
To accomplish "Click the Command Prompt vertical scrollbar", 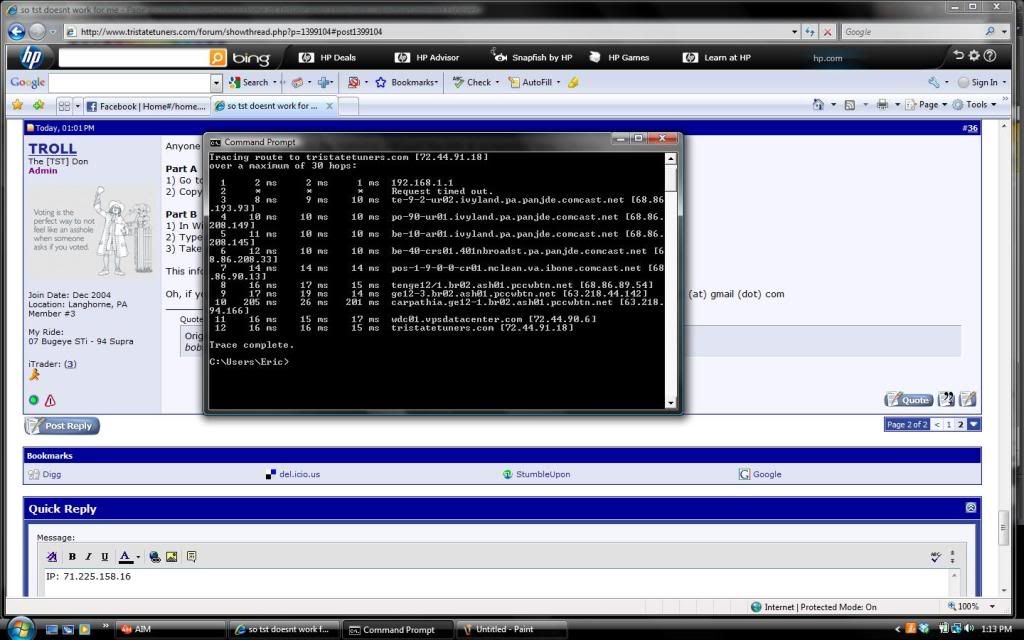I will [x=672, y=280].
